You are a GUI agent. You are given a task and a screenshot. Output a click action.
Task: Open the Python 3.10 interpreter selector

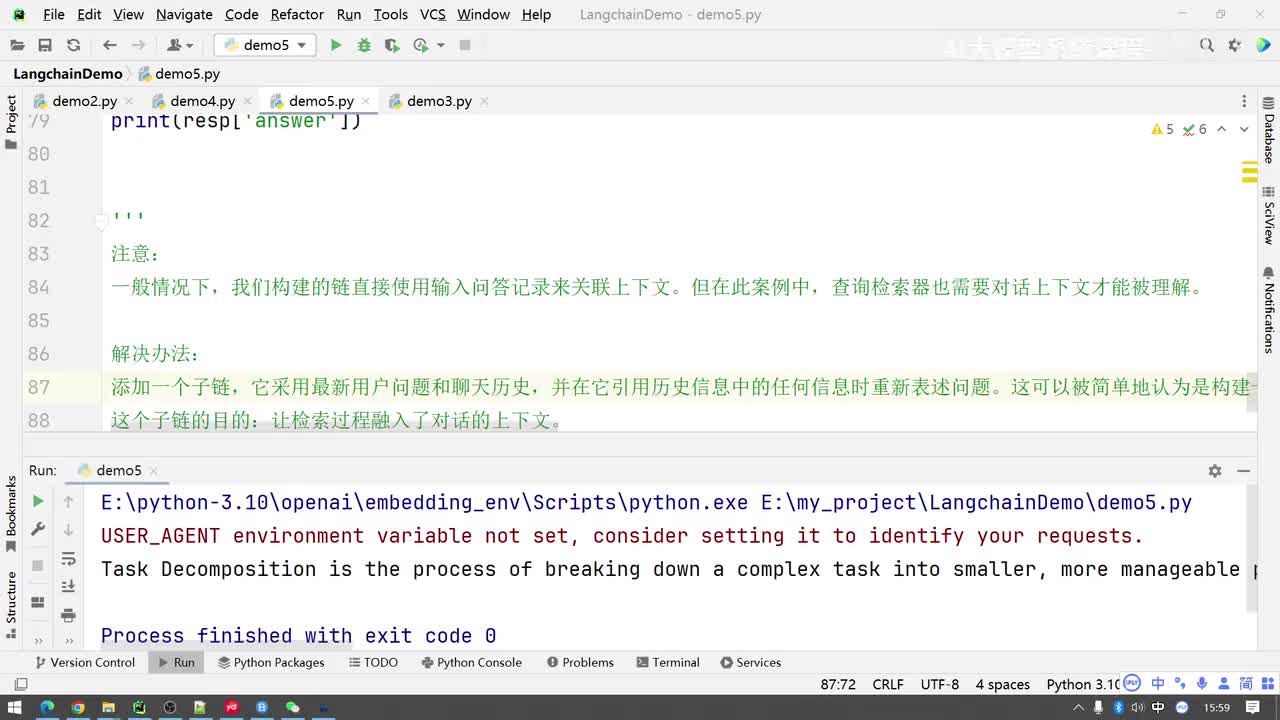point(1083,684)
